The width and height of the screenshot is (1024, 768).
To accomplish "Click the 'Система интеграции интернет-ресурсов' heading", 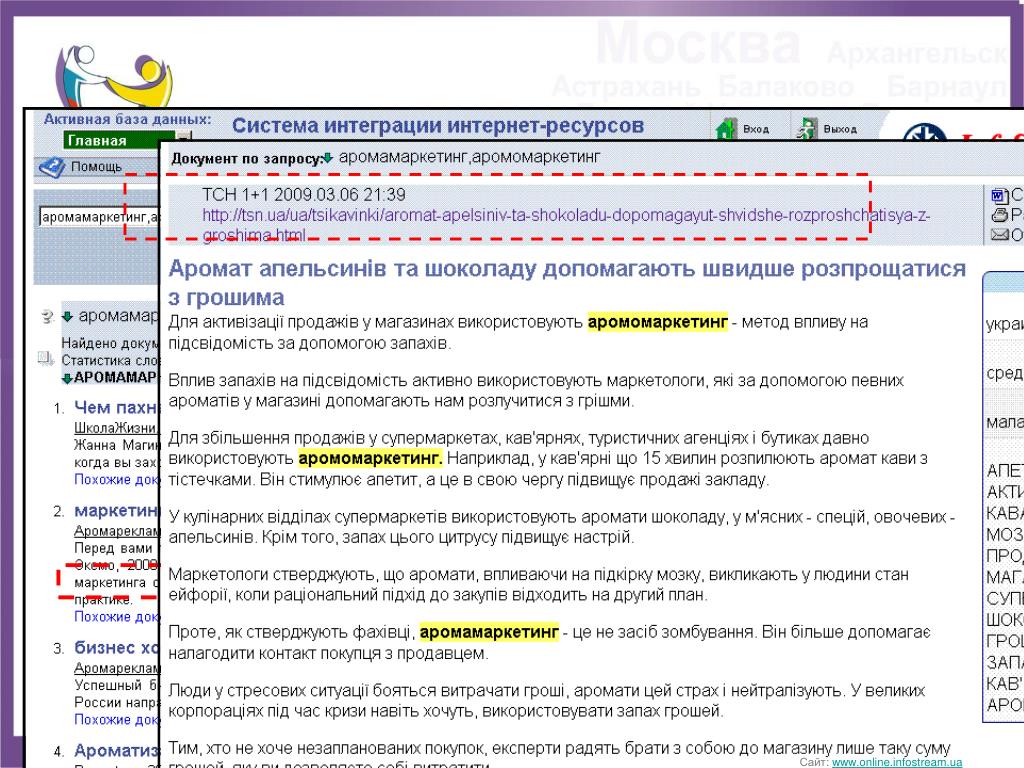I will click(x=438, y=125).
